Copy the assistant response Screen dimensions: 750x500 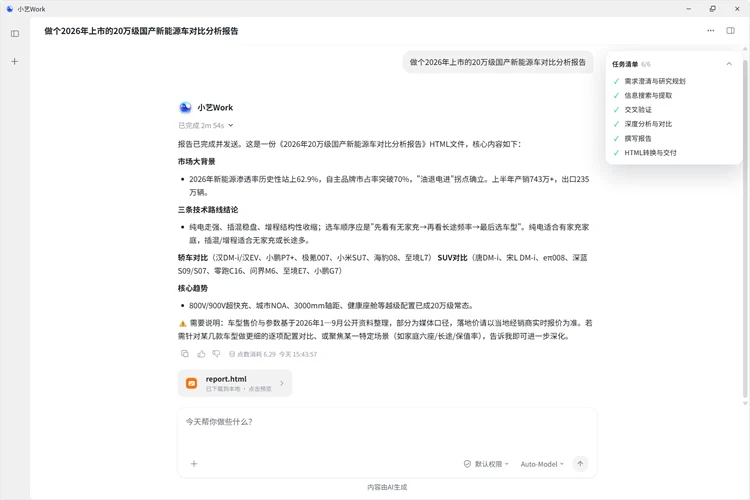(185, 354)
